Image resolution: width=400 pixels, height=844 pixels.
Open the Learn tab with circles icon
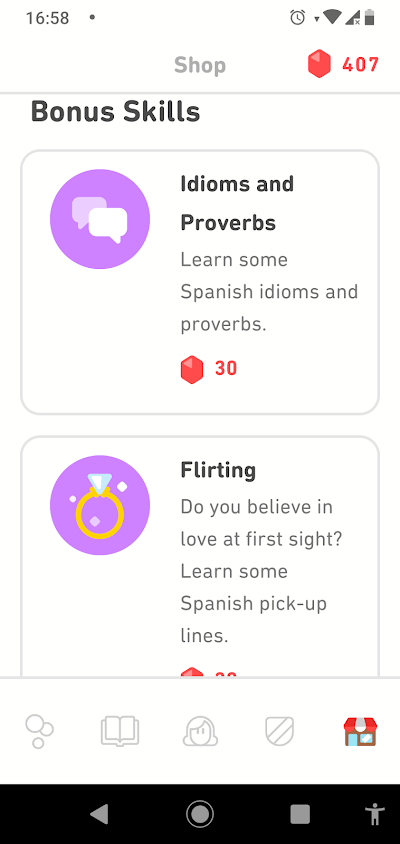(x=39, y=732)
